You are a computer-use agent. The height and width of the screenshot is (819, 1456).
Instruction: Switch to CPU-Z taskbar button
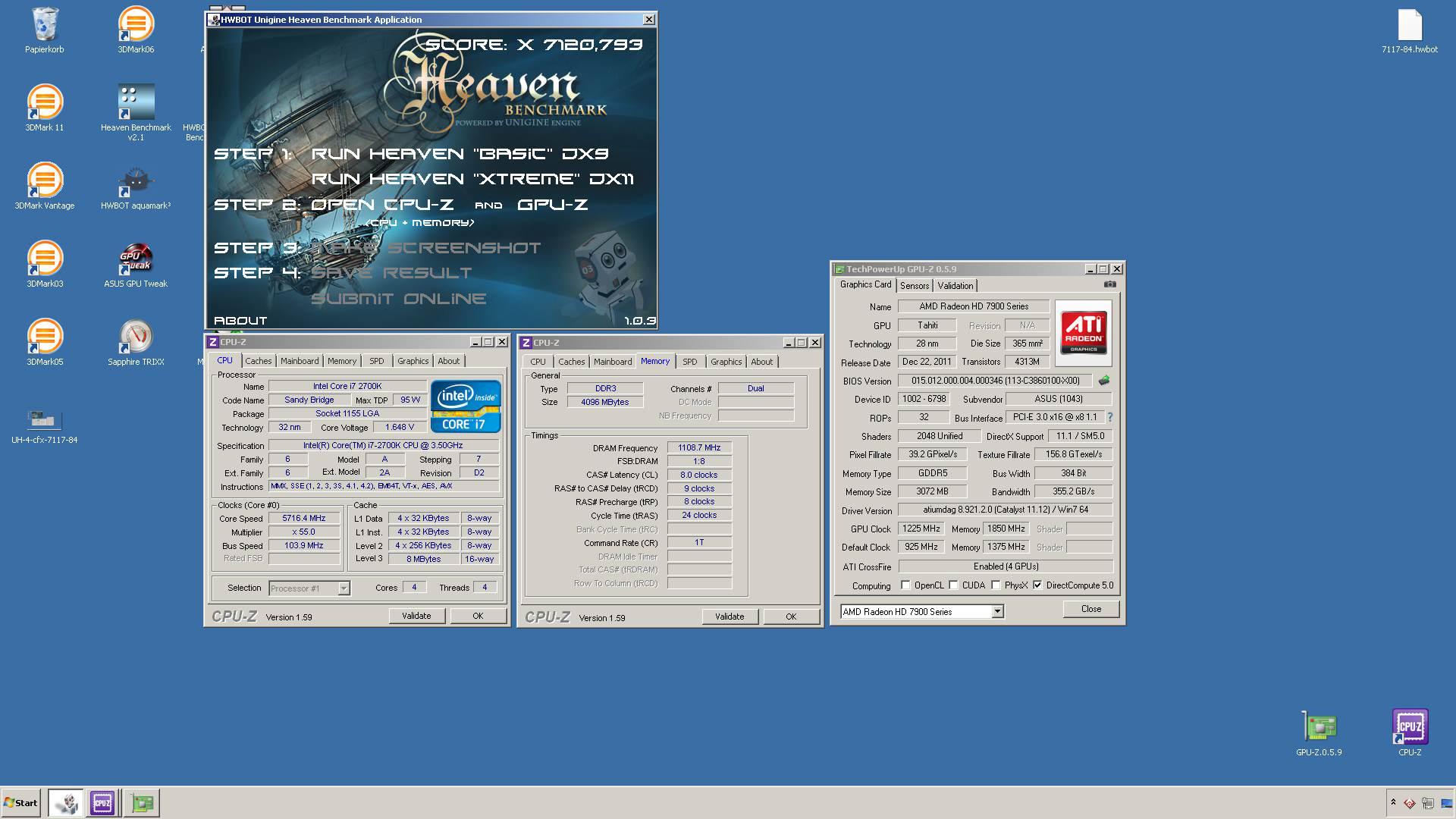click(102, 802)
